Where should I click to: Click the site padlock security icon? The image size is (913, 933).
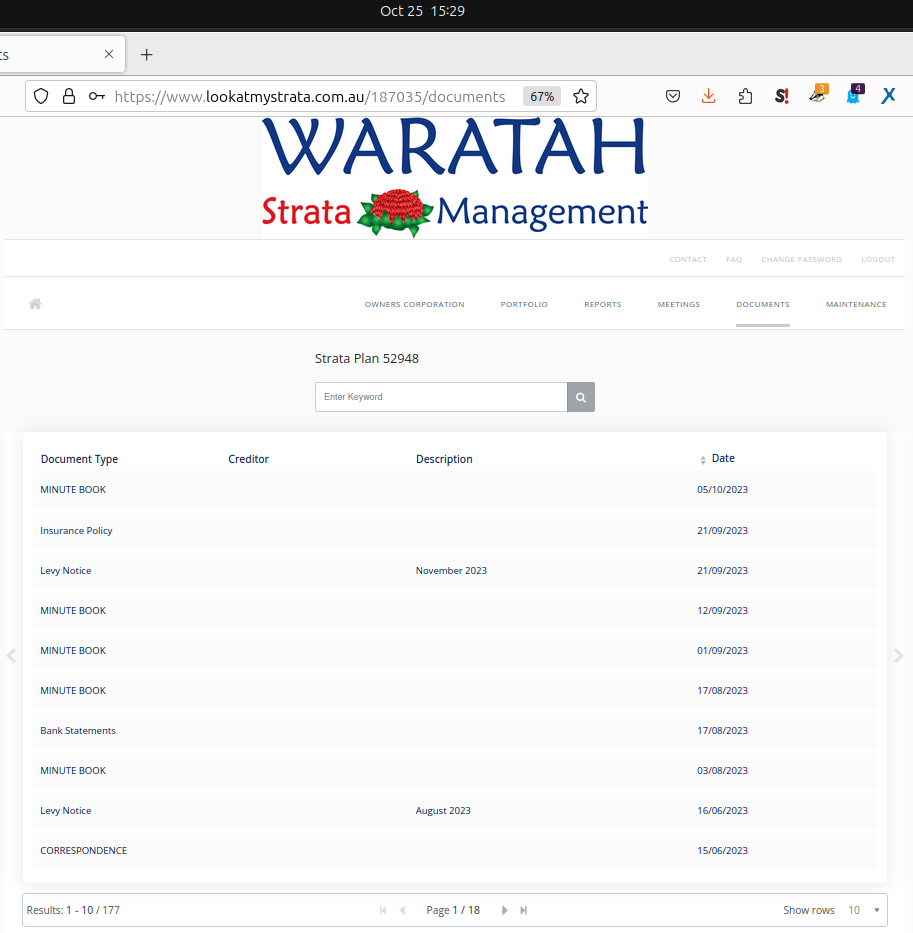tap(69, 96)
